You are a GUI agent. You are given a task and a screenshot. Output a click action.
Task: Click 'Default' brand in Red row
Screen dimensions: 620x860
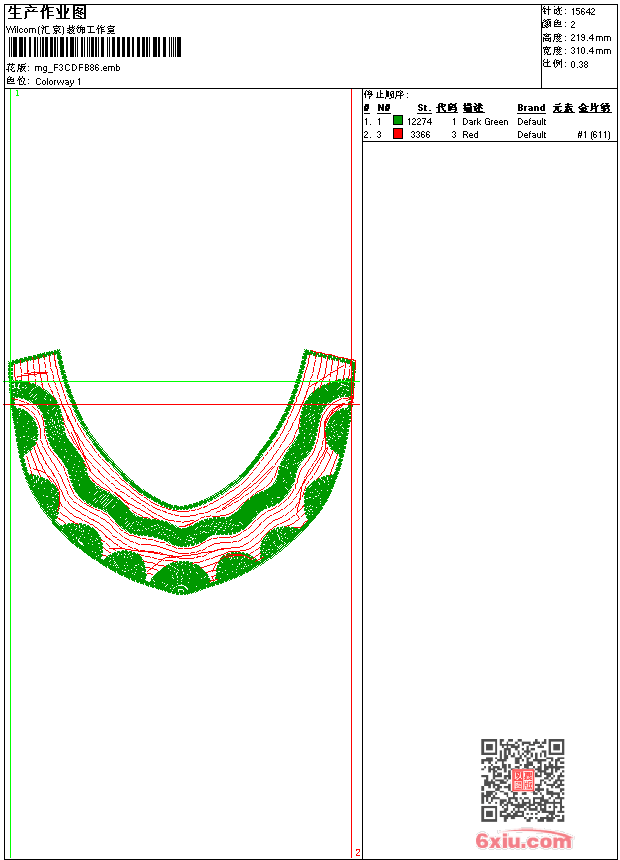pyautogui.click(x=532, y=135)
